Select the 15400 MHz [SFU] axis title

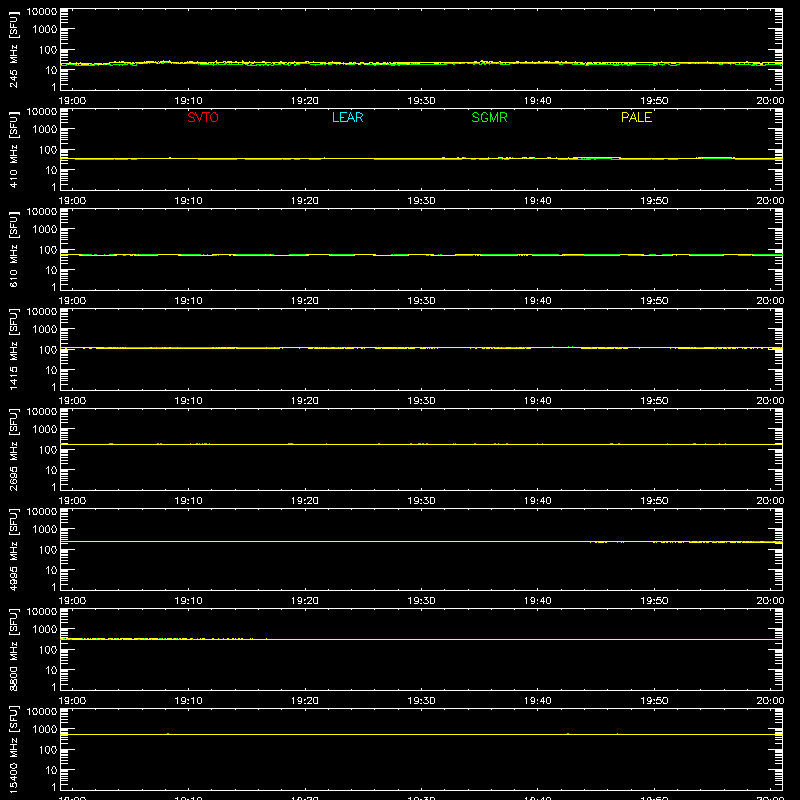coord(14,749)
